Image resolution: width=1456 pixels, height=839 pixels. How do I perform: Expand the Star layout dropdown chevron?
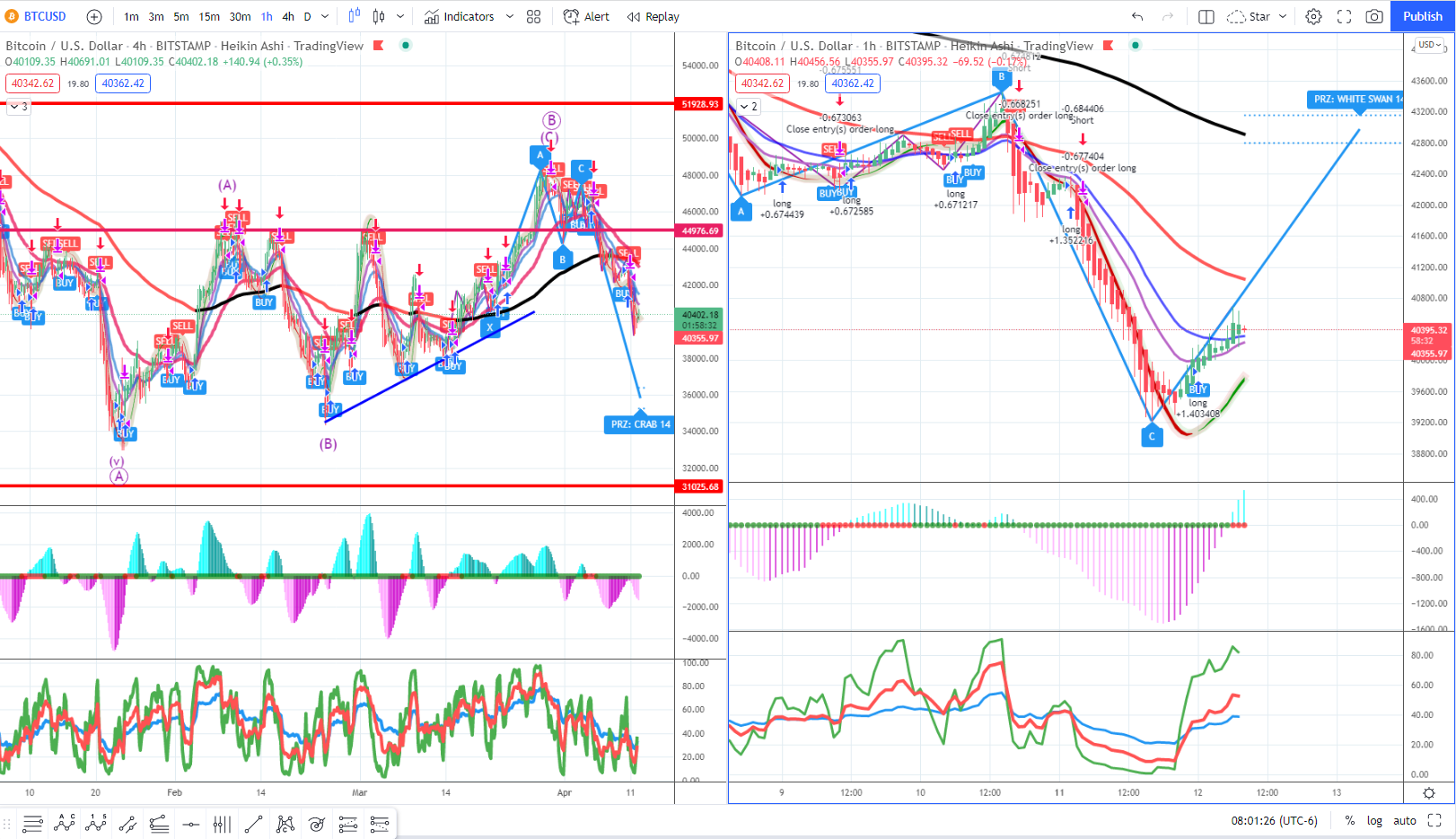[x=1283, y=16]
